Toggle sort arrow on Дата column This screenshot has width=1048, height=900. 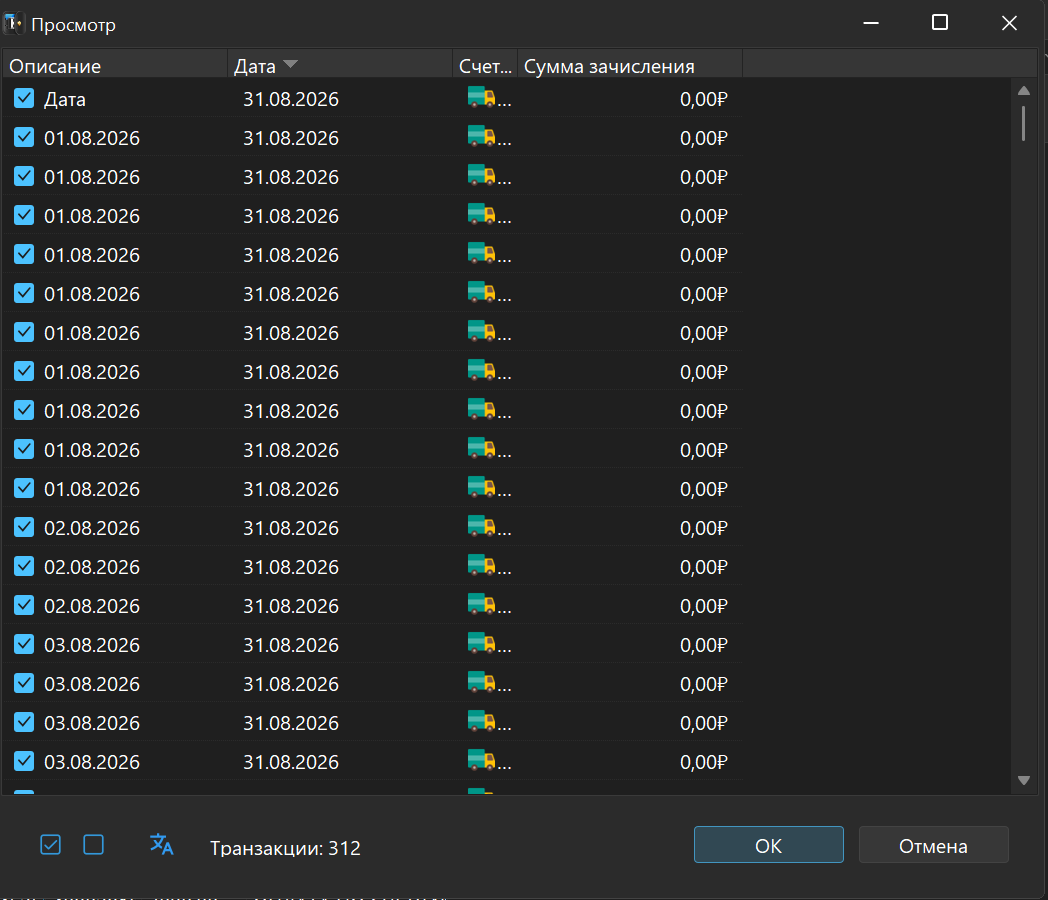(290, 64)
